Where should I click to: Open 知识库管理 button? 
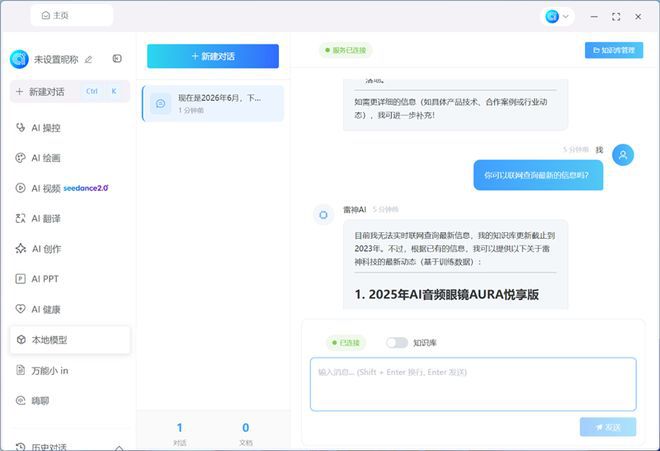tap(614, 50)
